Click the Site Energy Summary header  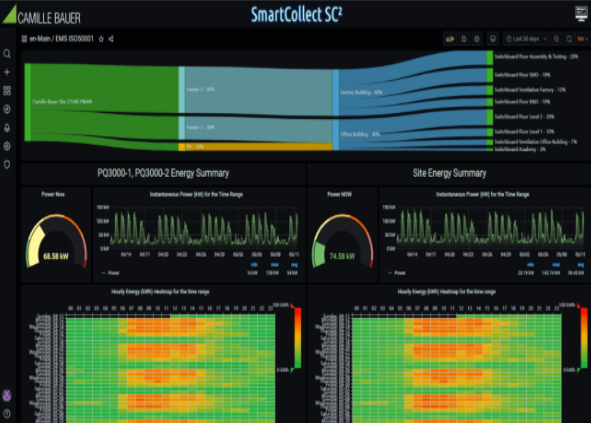[x=449, y=173]
